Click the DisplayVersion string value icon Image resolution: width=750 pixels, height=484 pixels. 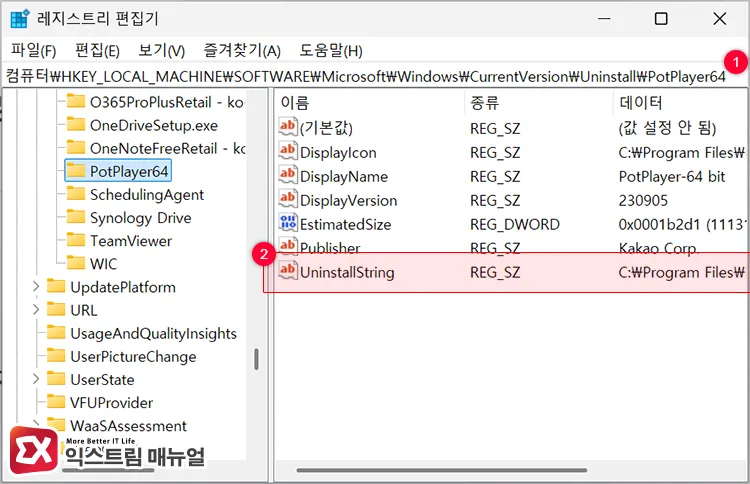[288, 198]
